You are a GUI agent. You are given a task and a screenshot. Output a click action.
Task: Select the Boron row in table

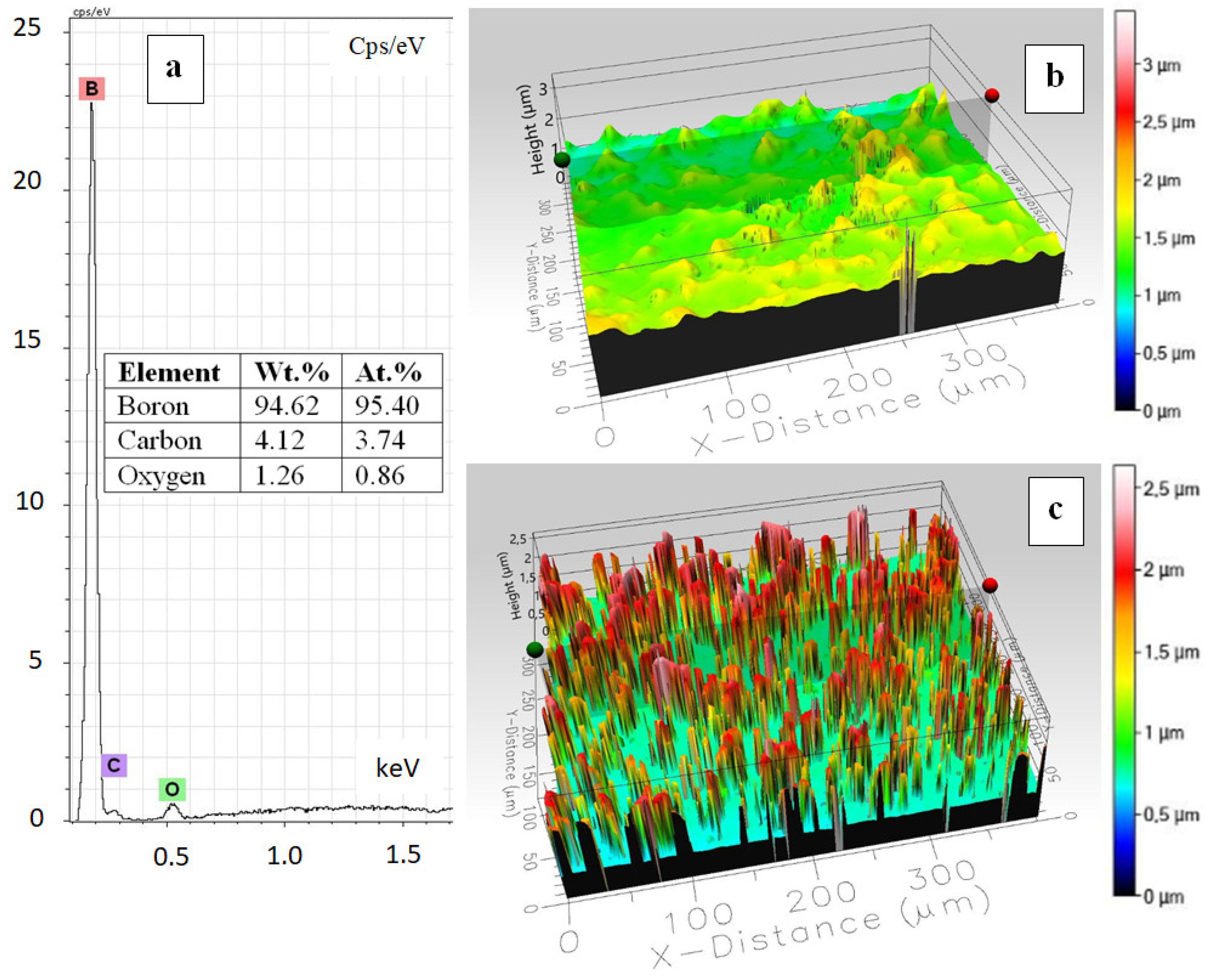coord(153,406)
